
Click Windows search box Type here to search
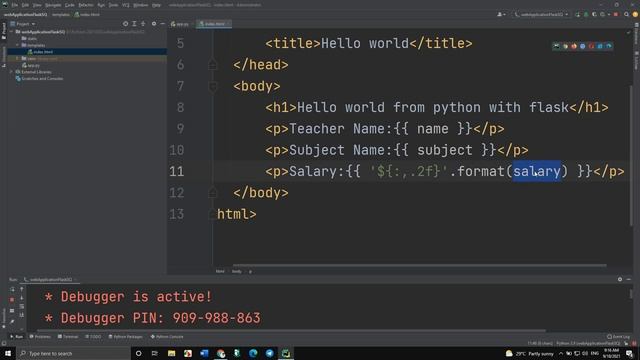pos(73,353)
